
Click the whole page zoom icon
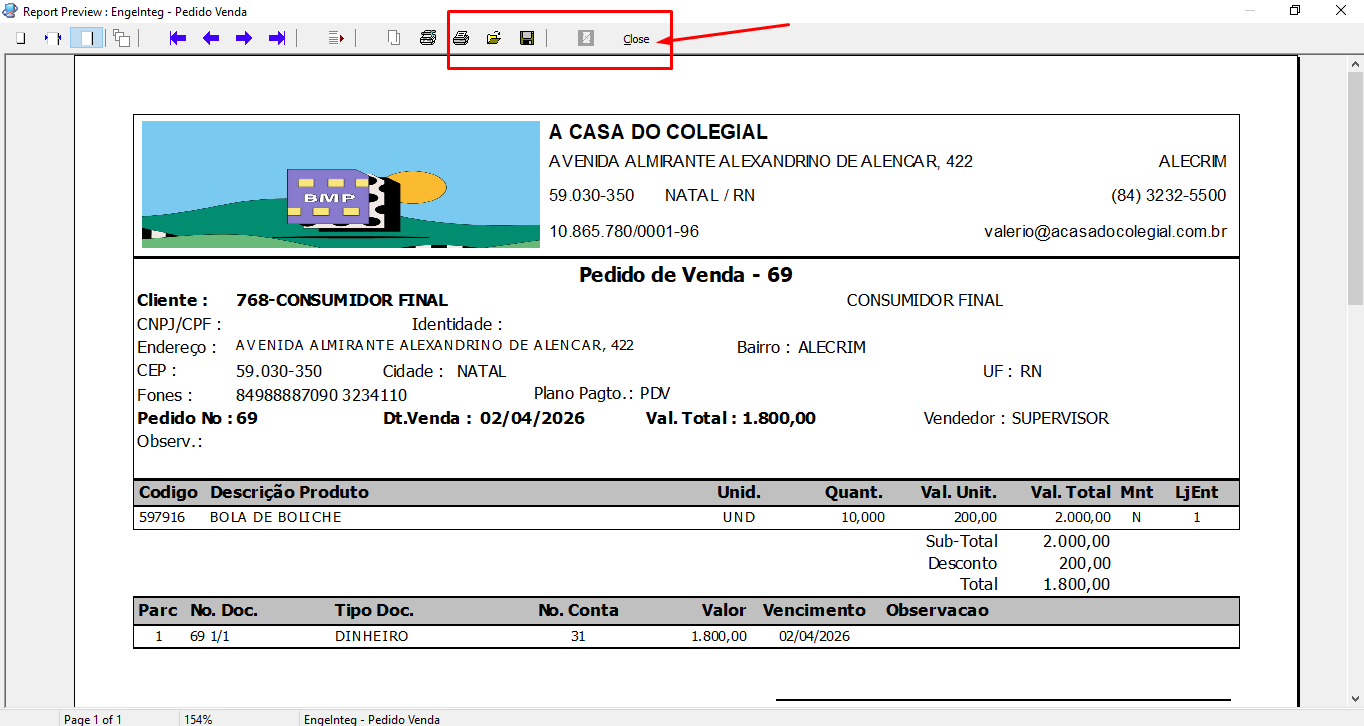pyautogui.click(x=21, y=39)
